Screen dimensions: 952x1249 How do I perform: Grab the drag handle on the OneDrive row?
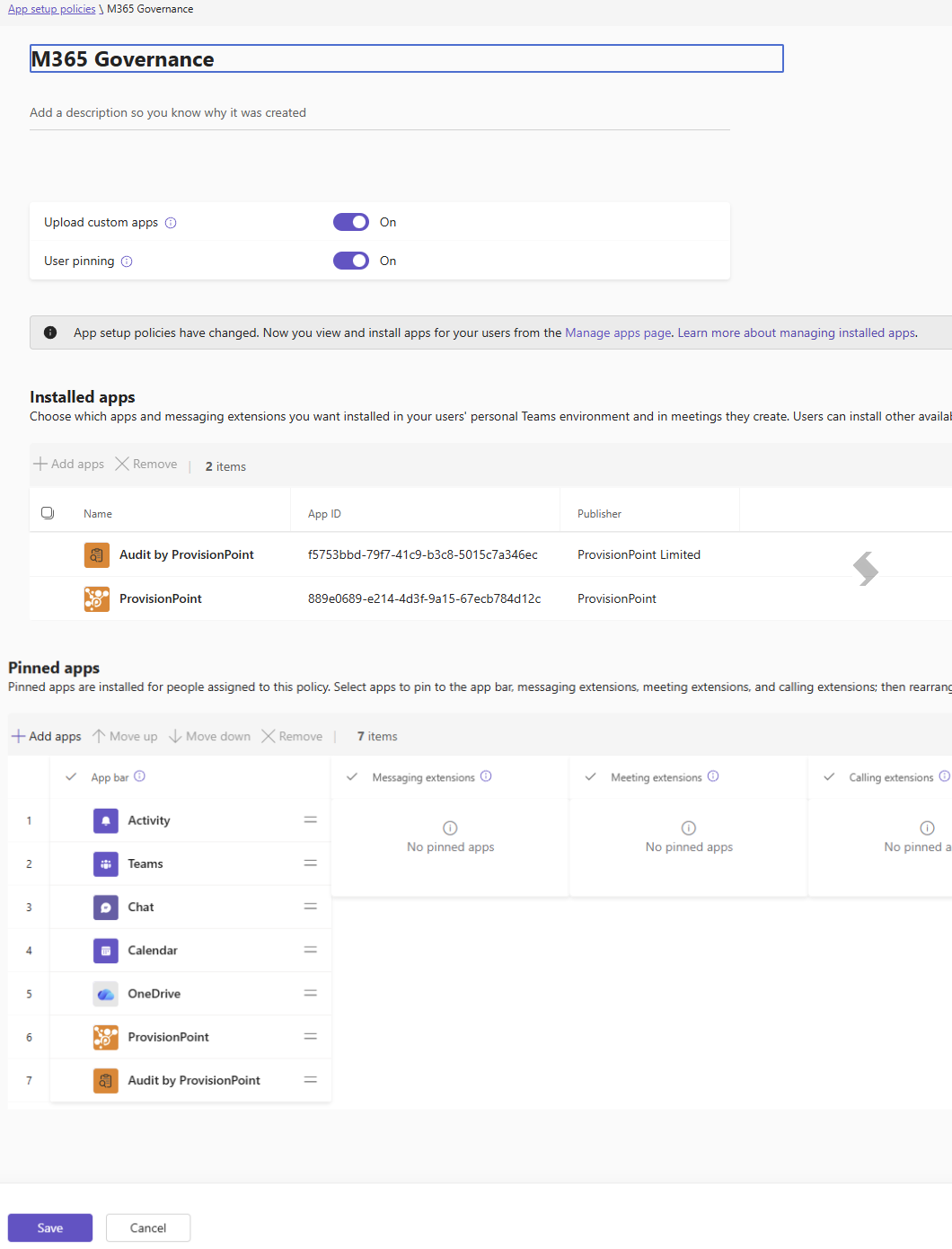311,993
